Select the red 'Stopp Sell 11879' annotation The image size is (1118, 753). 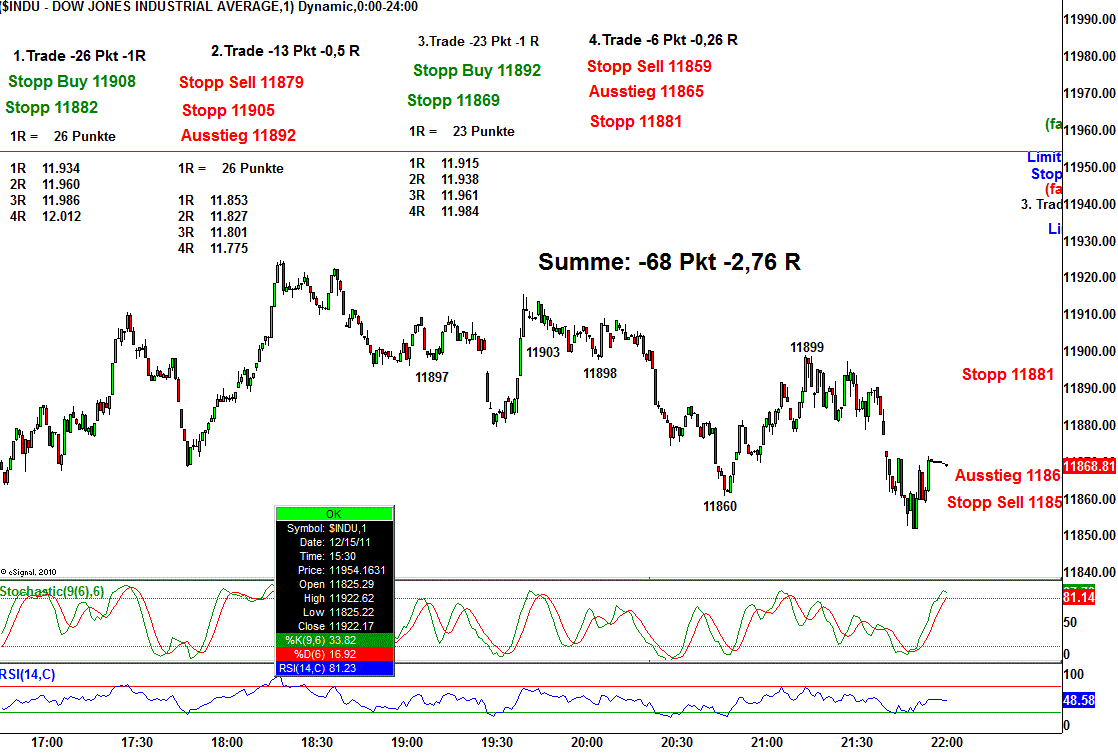(x=241, y=82)
